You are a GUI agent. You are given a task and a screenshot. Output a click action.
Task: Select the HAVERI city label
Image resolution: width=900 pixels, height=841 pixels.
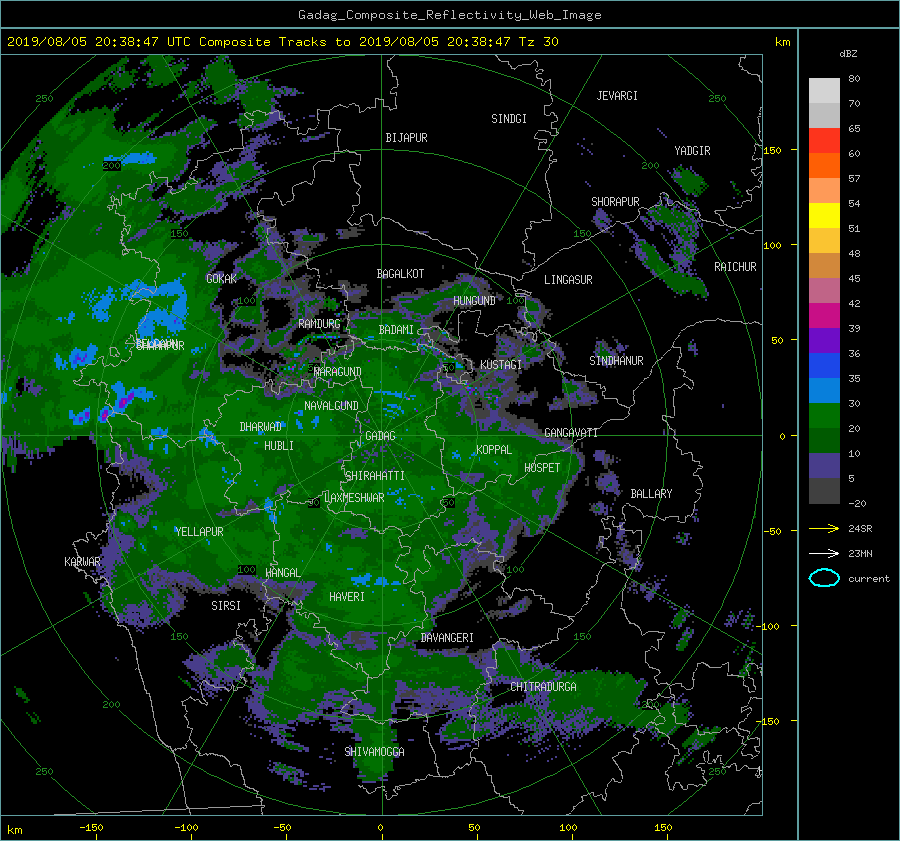pos(347,597)
